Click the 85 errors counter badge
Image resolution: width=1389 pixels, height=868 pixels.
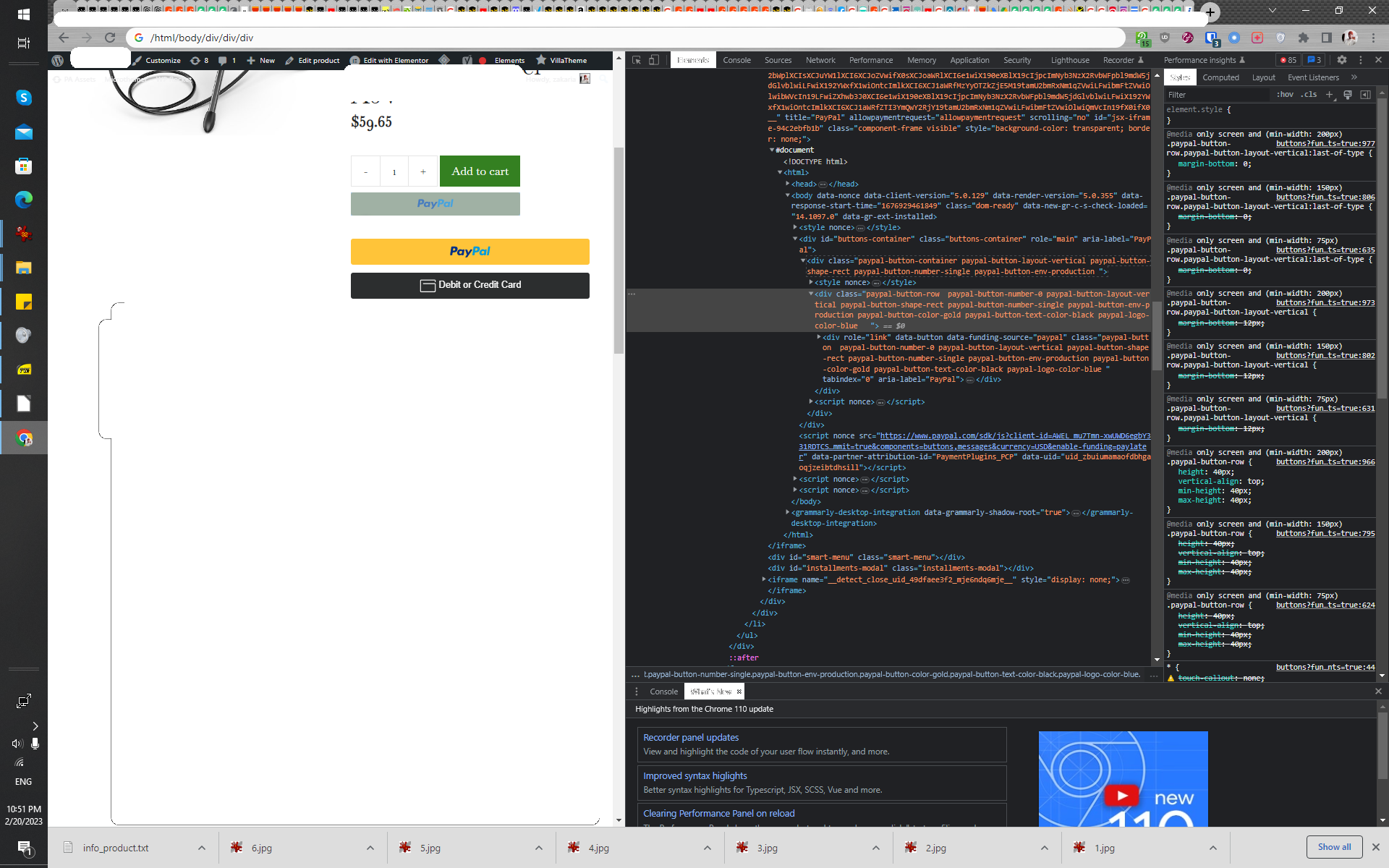click(x=1288, y=60)
